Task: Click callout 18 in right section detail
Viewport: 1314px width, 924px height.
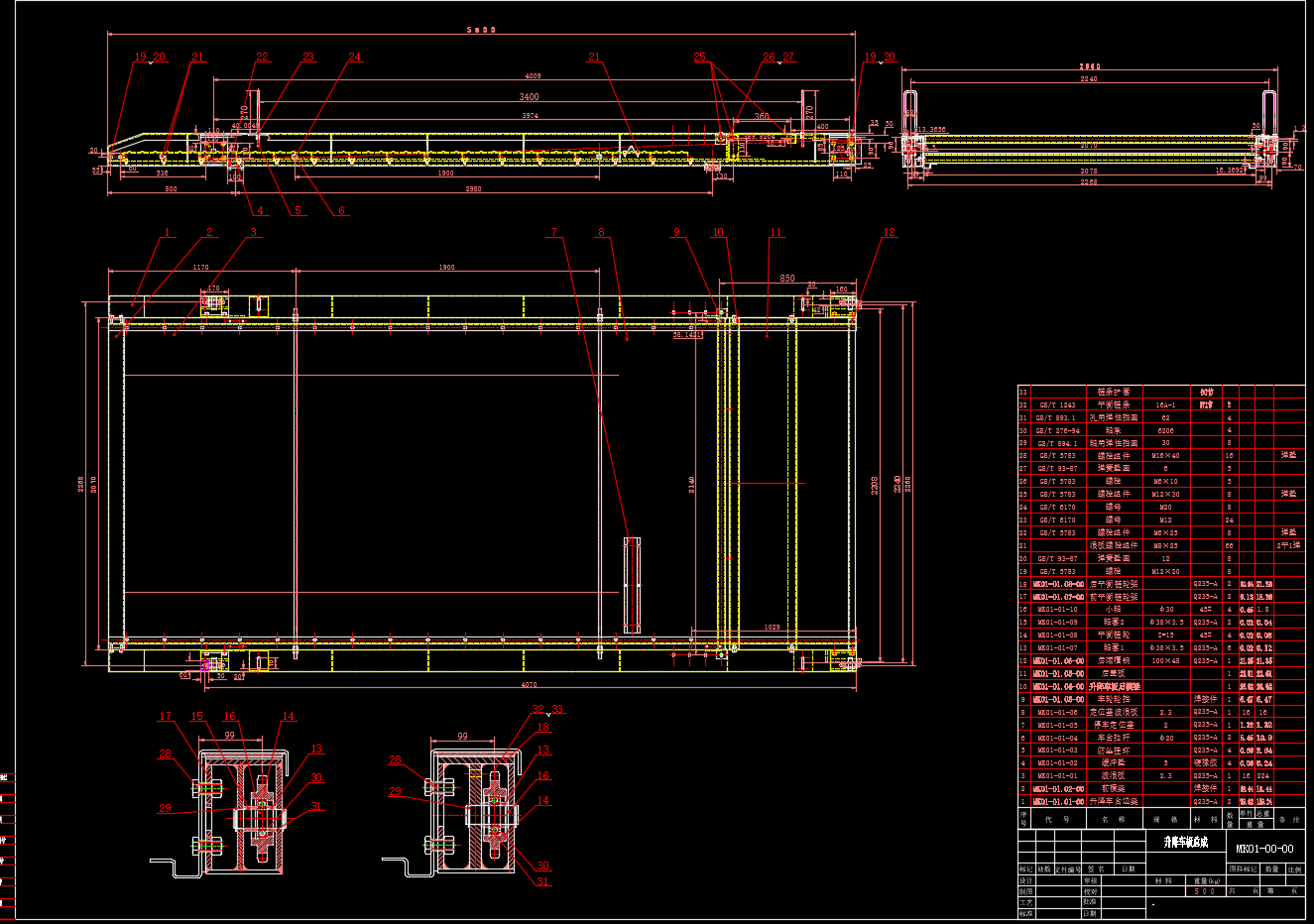Action: 543,728
